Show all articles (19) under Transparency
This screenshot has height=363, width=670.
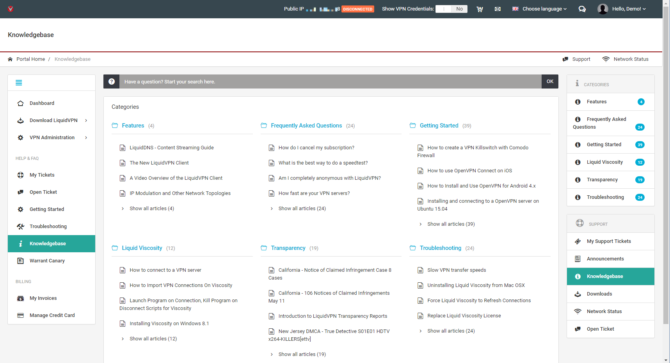coord(302,354)
